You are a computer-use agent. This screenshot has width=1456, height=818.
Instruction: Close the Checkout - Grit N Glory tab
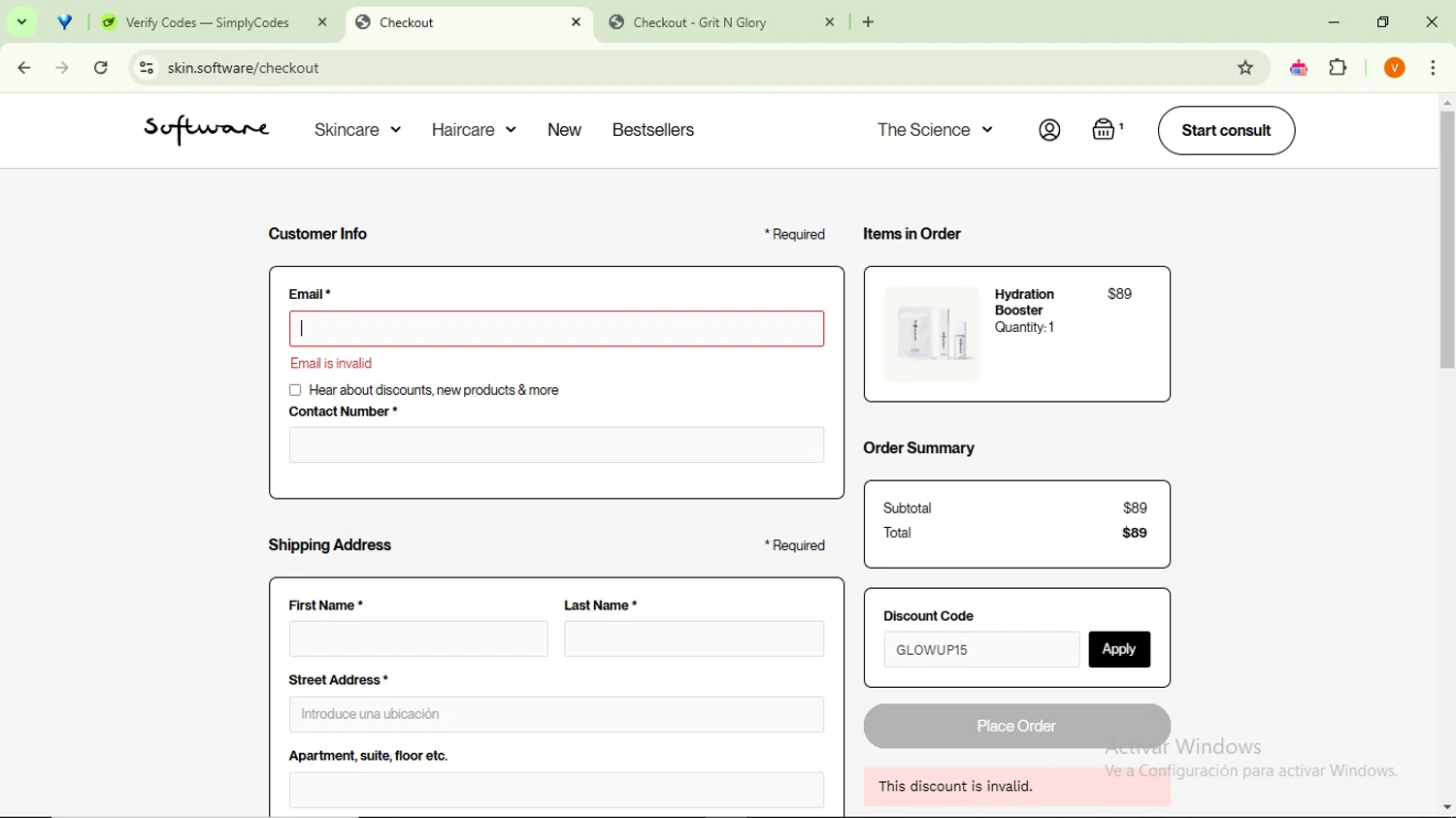830,22
